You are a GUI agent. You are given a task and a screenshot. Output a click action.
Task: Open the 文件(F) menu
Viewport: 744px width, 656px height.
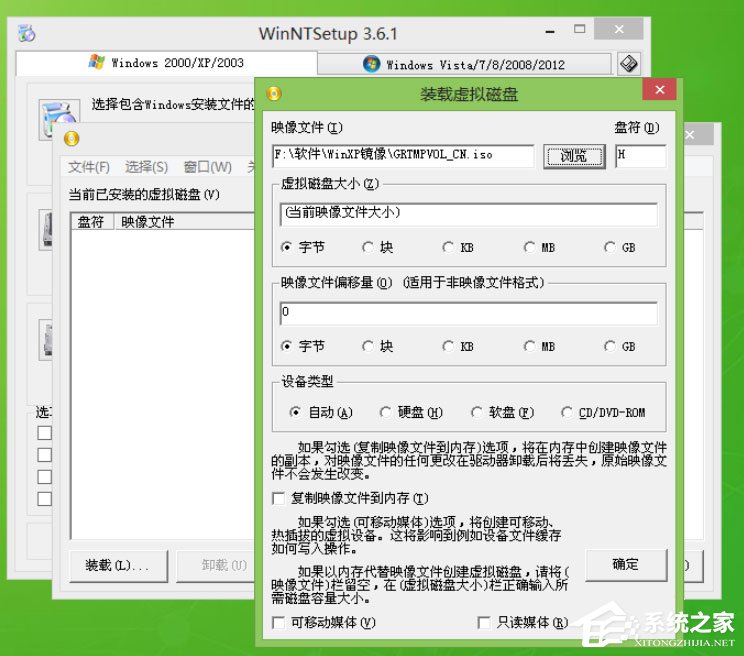point(89,167)
